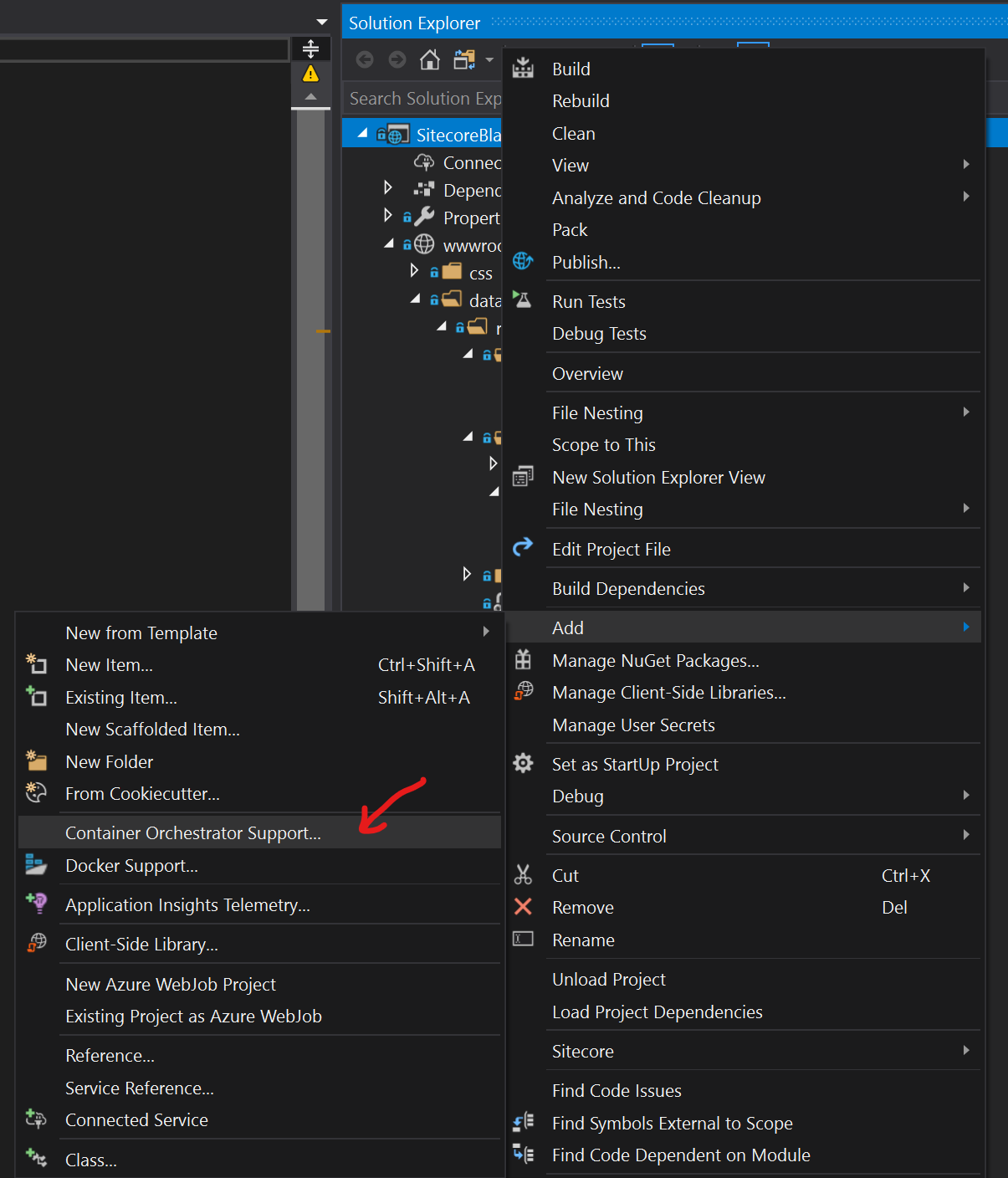Click the Home icon in Solution Explorer toolbar
The image size is (1008, 1178).
tap(430, 59)
